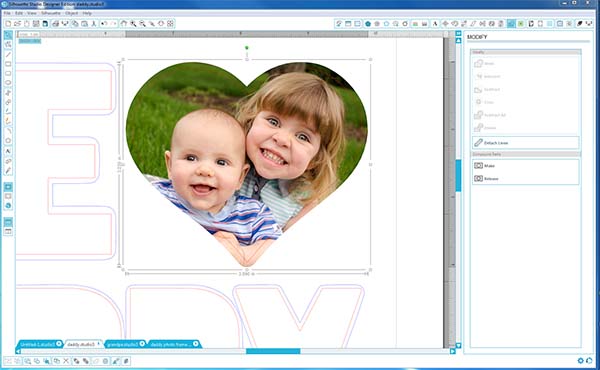Switch to the Untitled-1.studio3 tab
This screenshot has width=600, height=370.
(x=38, y=344)
